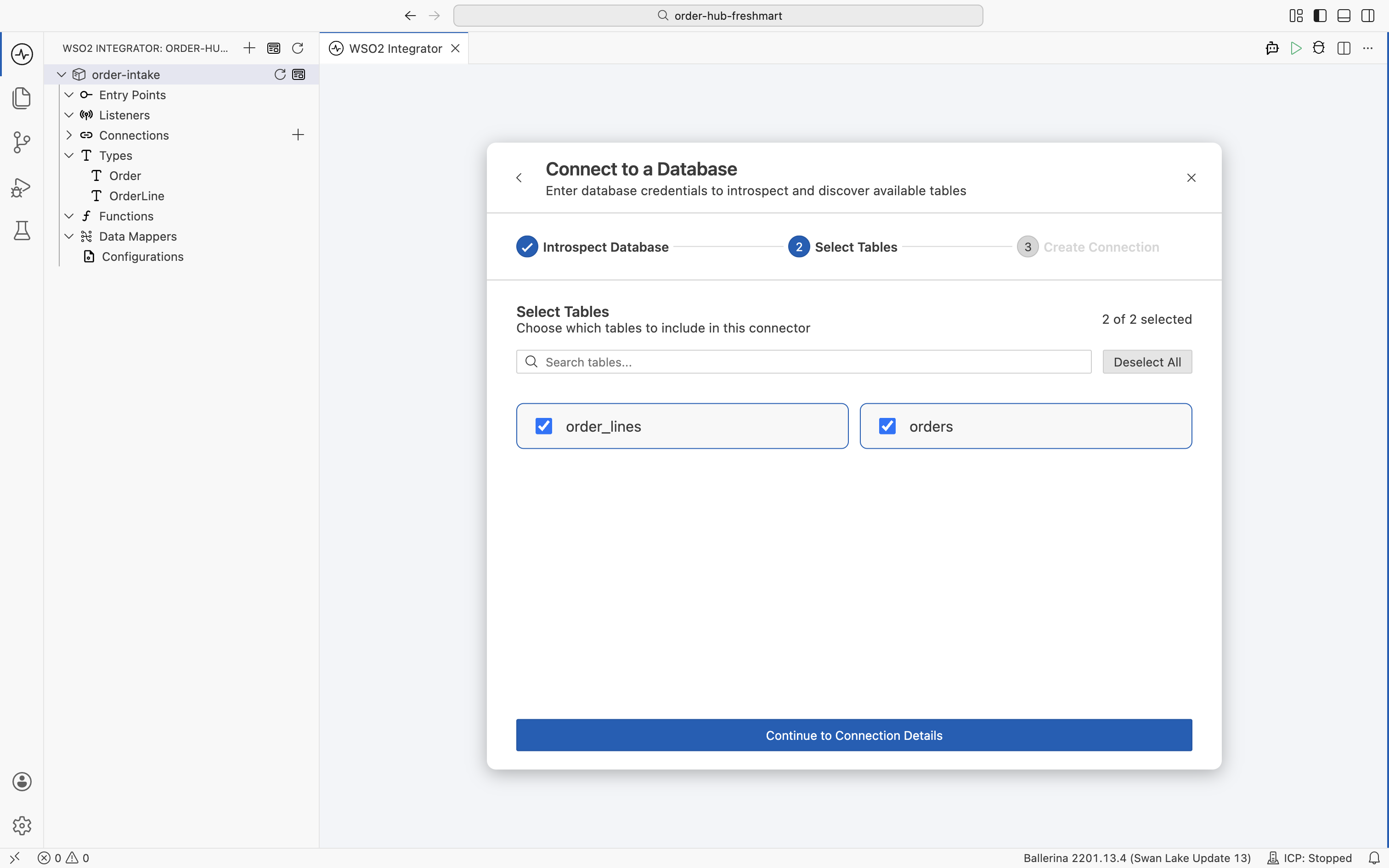
Task: Refresh the WSO2 Integrator sidebar panel
Action: point(297,48)
